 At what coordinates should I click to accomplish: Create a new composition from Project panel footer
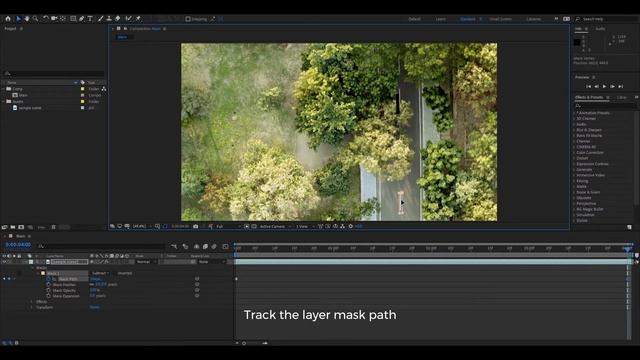(x=21, y=227)
